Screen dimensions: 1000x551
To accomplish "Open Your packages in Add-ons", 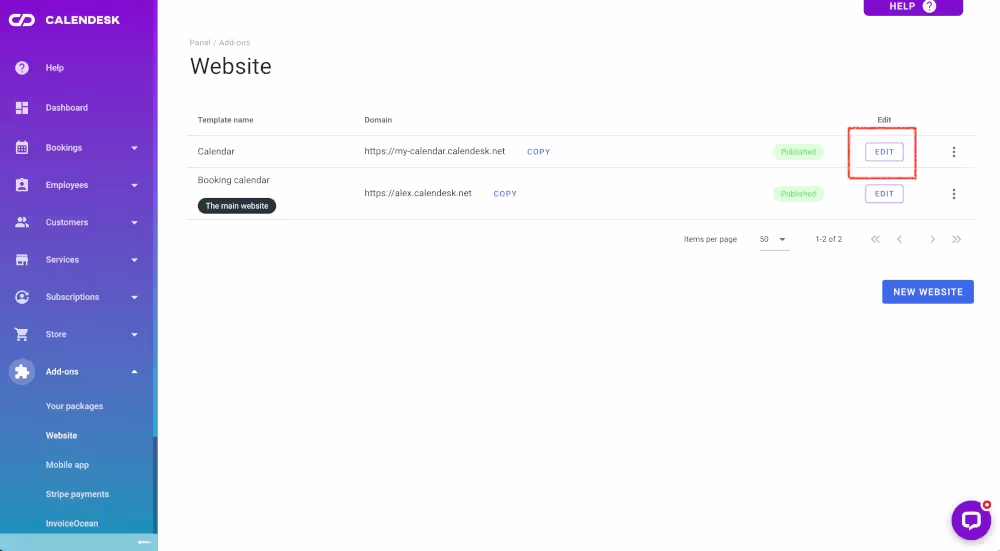I will 74,406.
